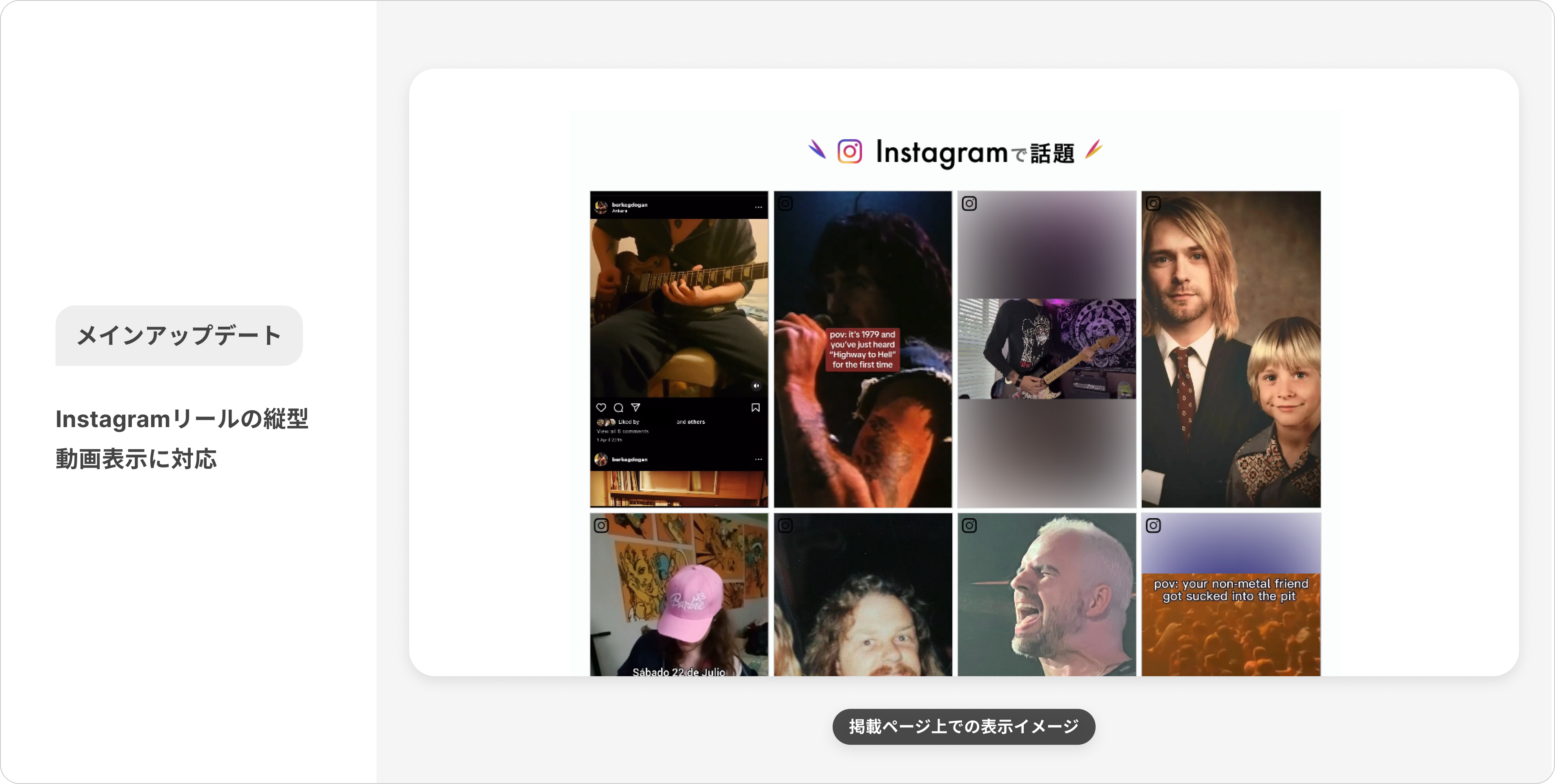Click Instagram icon on blurred guitarist tile

coord(969,203)
